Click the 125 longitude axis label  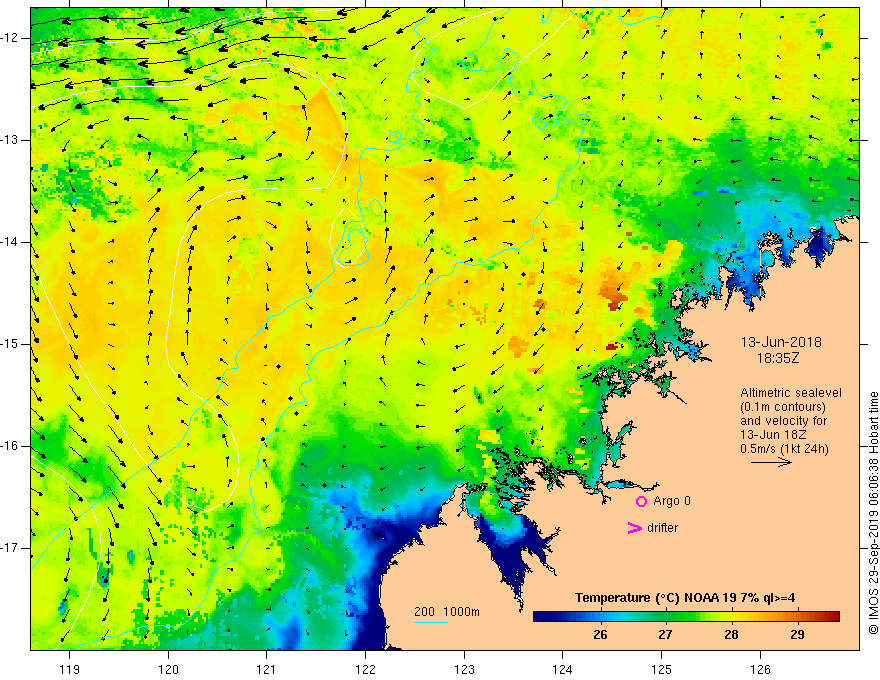coord(662,669)
